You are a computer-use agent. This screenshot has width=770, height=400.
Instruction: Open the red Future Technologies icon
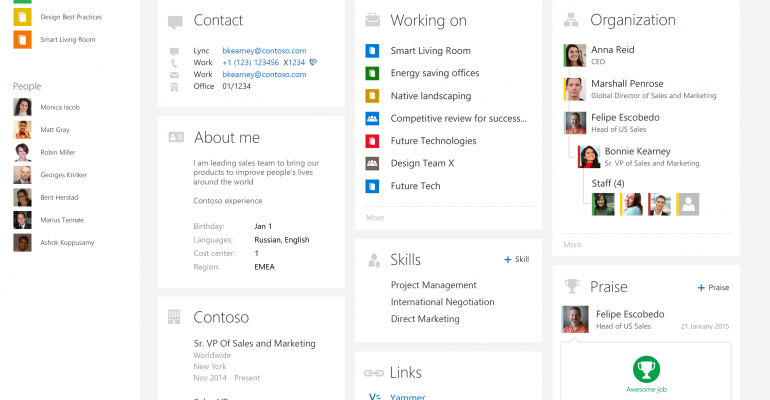372,141
